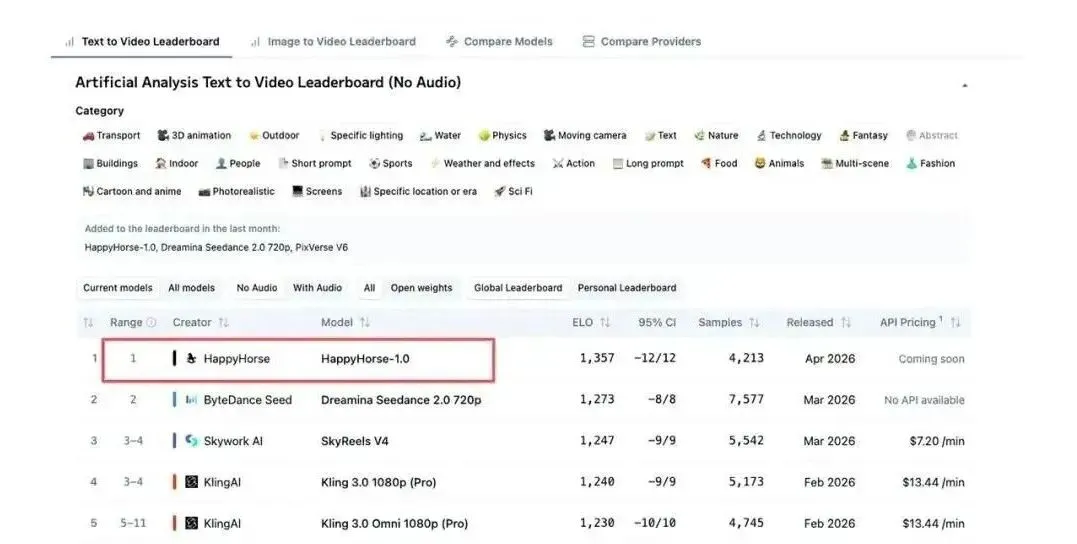Click the HappyHorse creator logo icon

click(192, 358)
